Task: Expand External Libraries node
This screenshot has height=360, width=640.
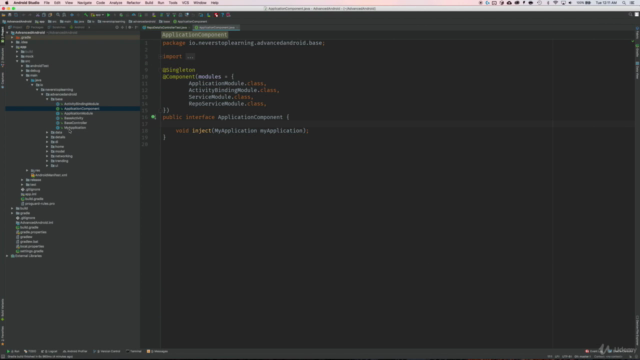Action: pyautogui.click(x=7, y=256)
